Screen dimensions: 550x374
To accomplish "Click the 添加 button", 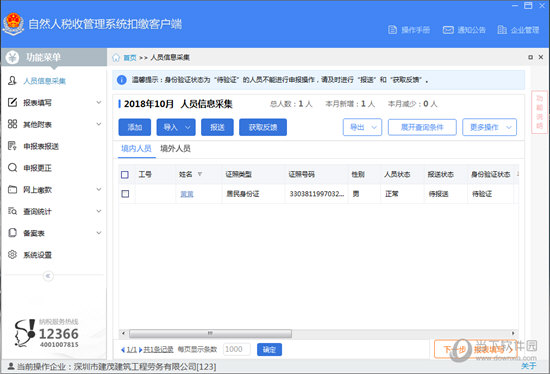I will [135, 127].
